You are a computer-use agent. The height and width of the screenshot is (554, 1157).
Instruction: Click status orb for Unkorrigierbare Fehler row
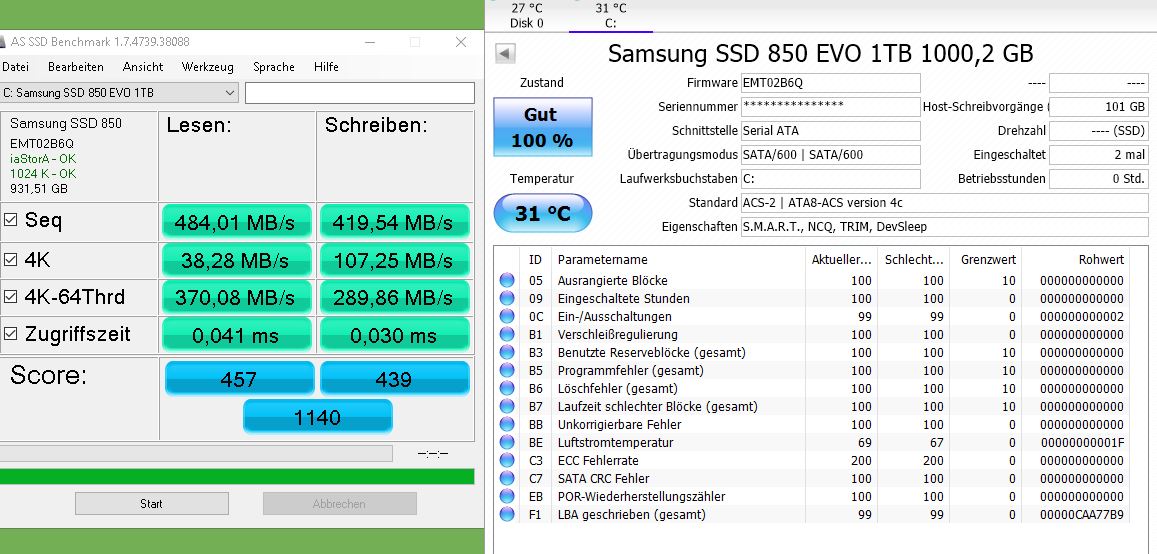507,424
